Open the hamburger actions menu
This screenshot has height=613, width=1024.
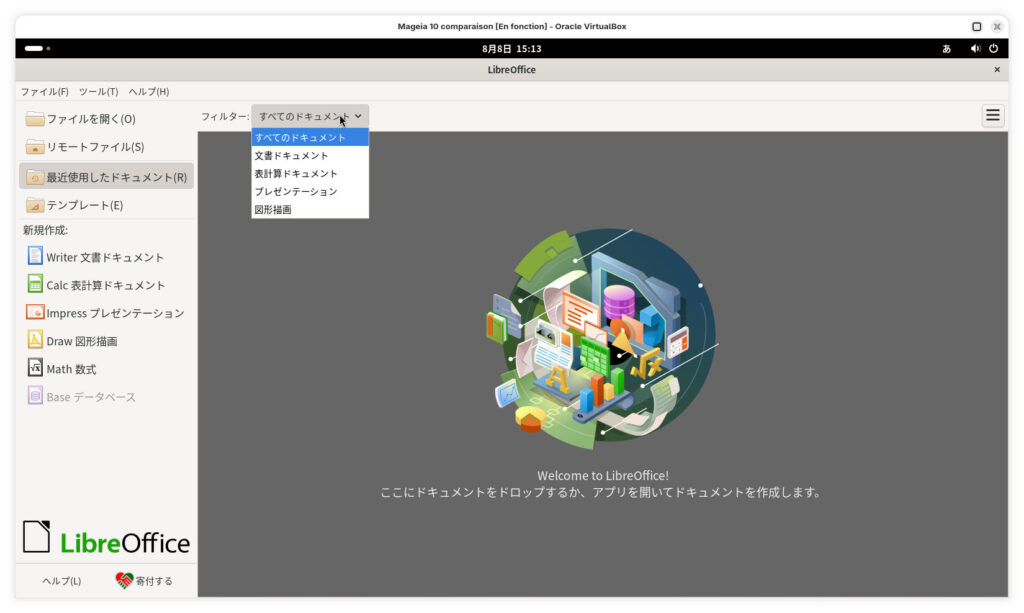993,116
